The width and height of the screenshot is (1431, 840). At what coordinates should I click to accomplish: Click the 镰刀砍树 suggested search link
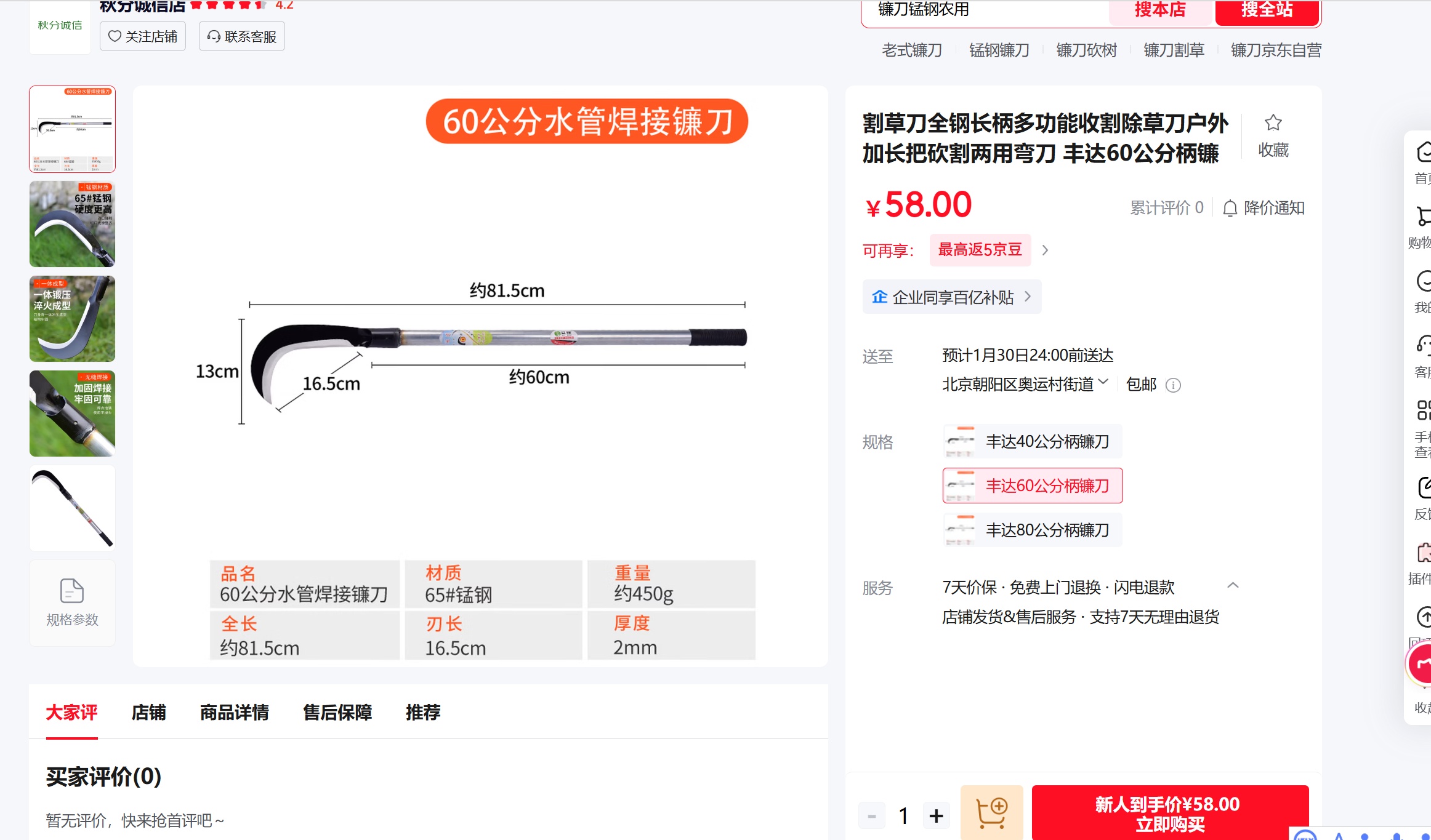(x=1086, y=50)
